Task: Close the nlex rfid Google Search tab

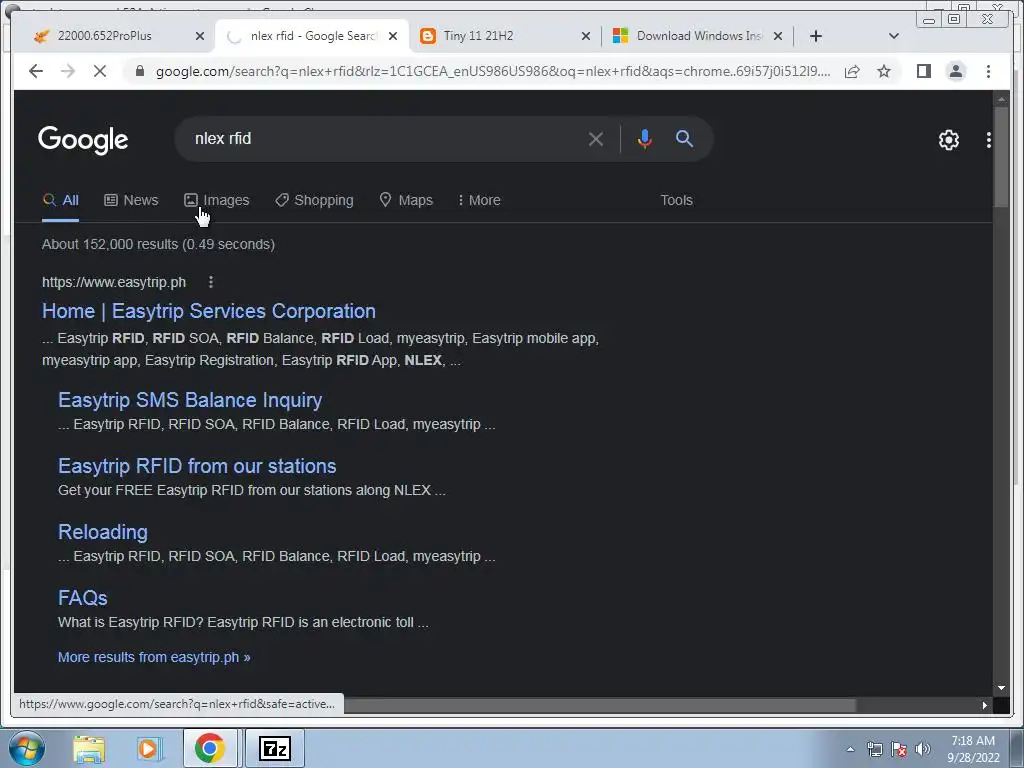Action: pyautogui.click(x=392, y=36)
